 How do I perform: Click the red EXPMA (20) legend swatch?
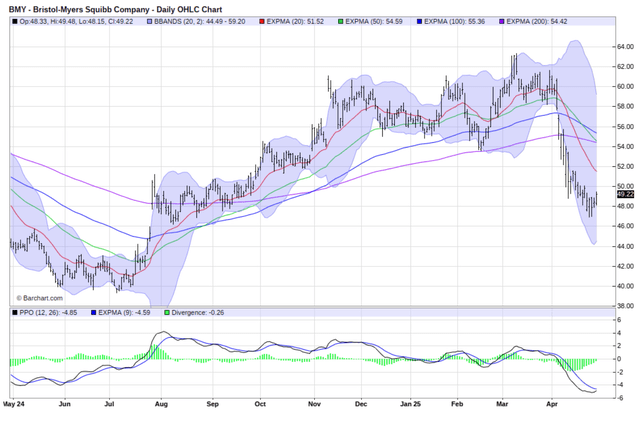tap(262, 22)
